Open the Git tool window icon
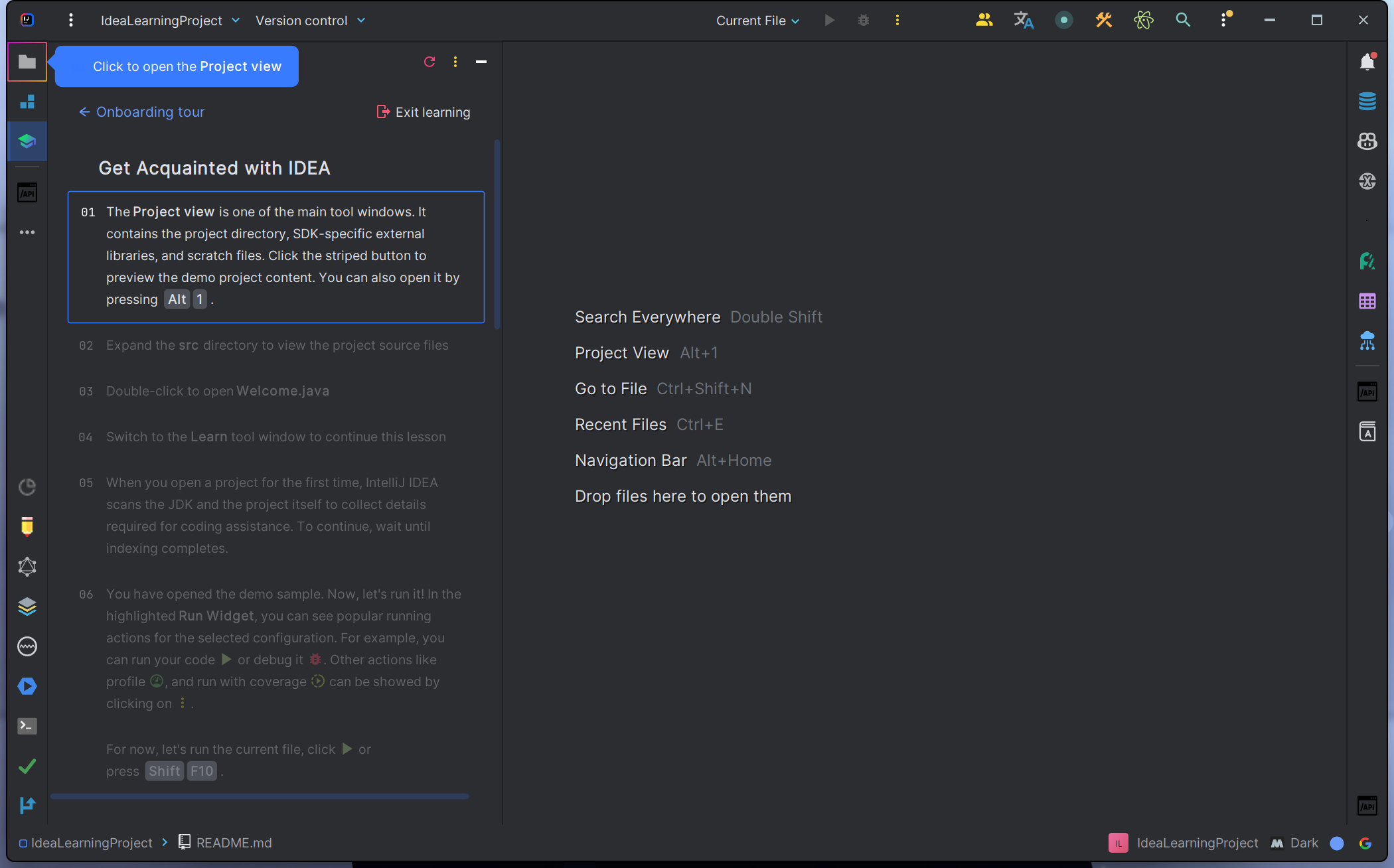The width and height of the screenshot is (1394, 868). (x=27, y=806)
